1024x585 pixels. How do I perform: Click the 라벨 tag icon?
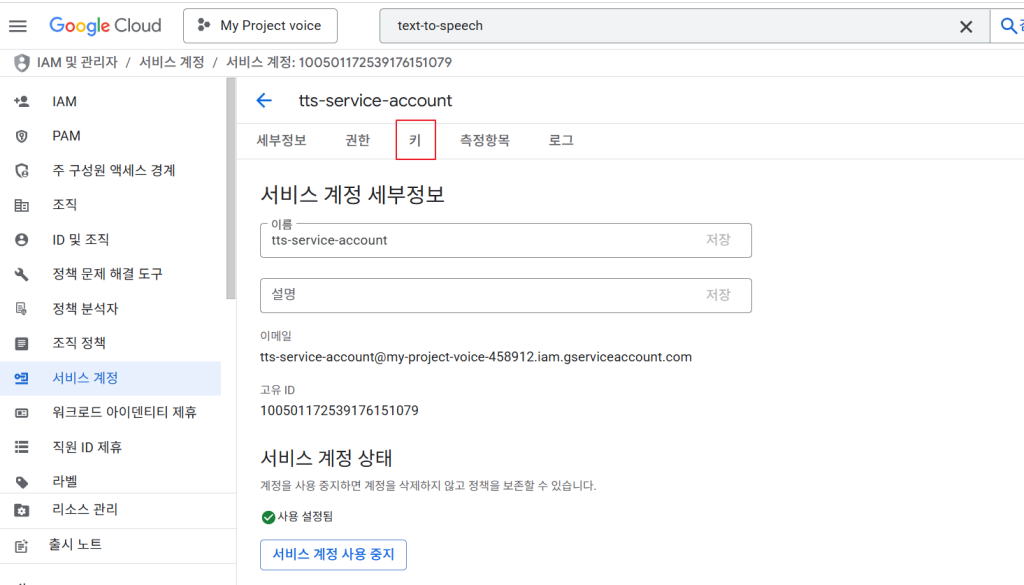[x=22, y=482]
